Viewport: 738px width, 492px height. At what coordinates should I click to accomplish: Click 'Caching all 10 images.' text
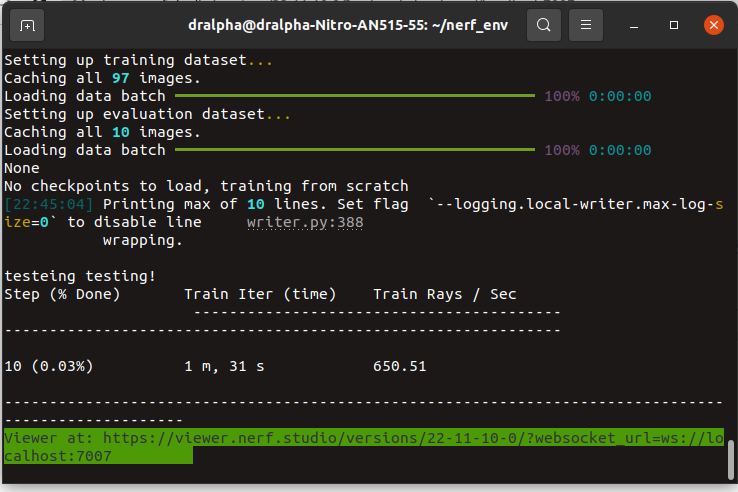(102, 132)
